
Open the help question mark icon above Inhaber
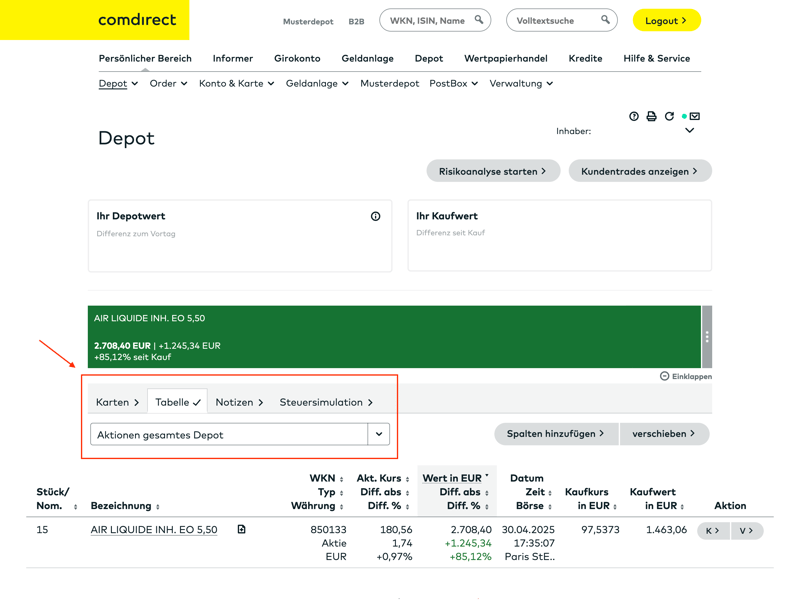pos(634,116)
